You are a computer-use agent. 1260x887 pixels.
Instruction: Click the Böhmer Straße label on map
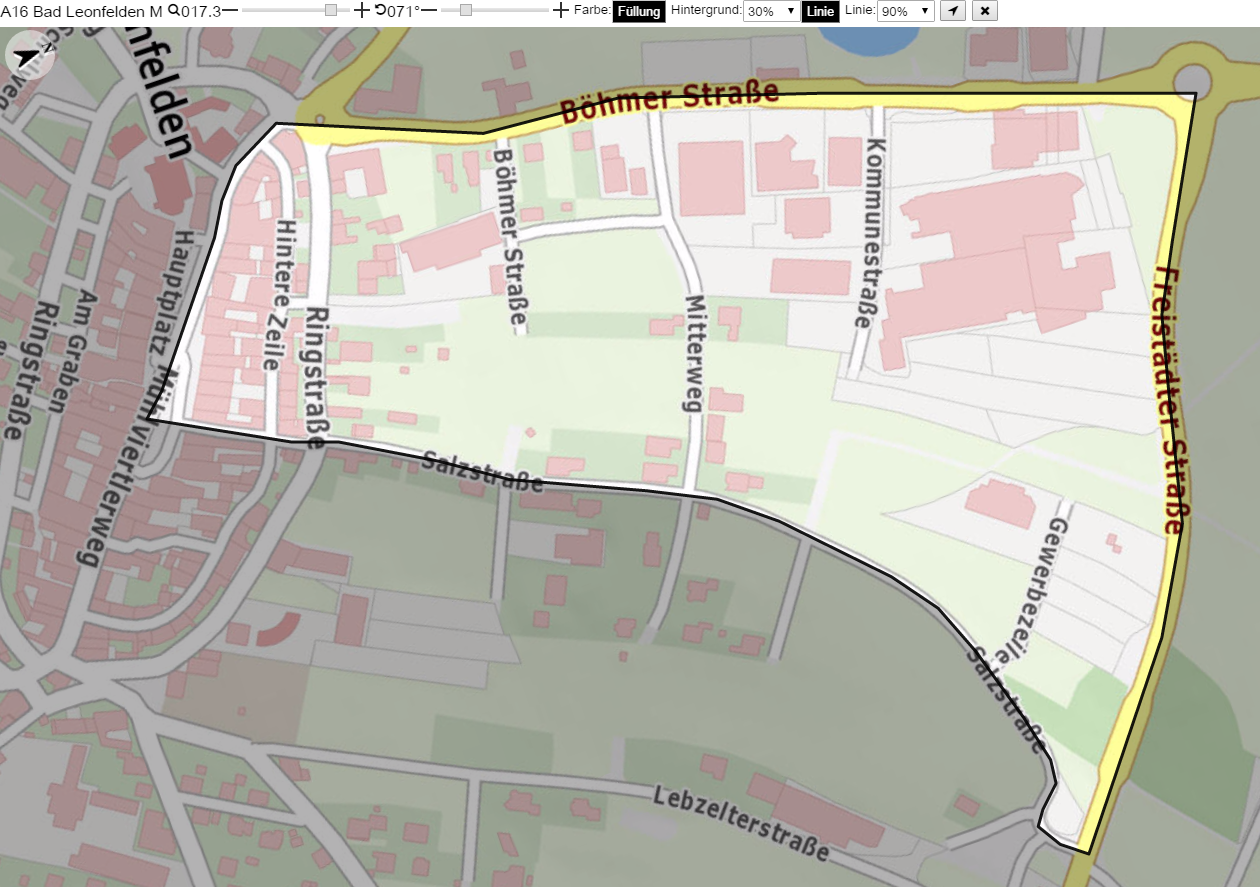(x=668, y=101)
